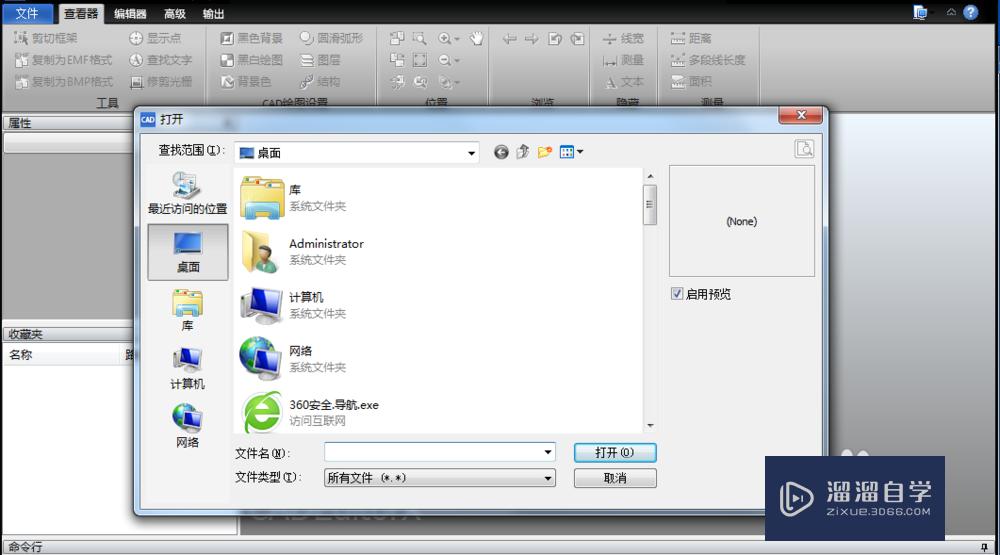Click the file list scrollbar thumb
Screen dimensions: 1000x555
(x=650, y=205)
